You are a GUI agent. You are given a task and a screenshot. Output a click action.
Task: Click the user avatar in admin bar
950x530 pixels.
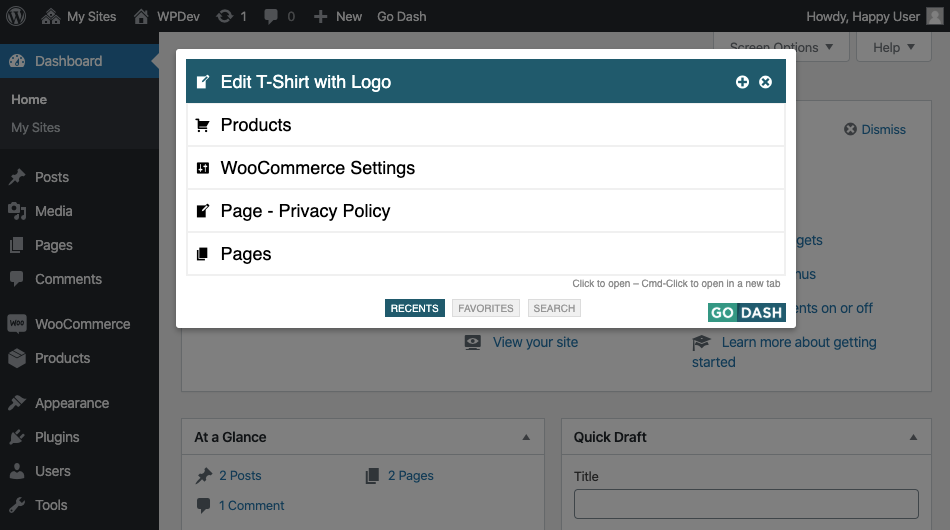click(935, 16)
